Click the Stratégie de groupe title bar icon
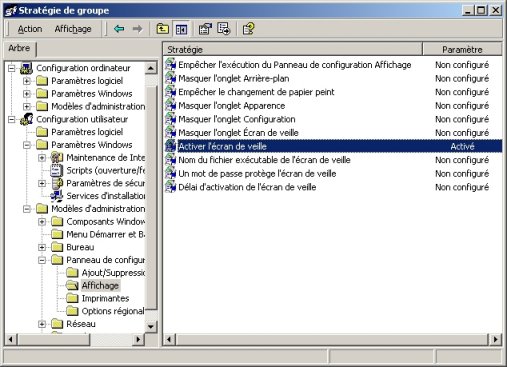This screenshot has height=367, width=507. click(11, 11)
